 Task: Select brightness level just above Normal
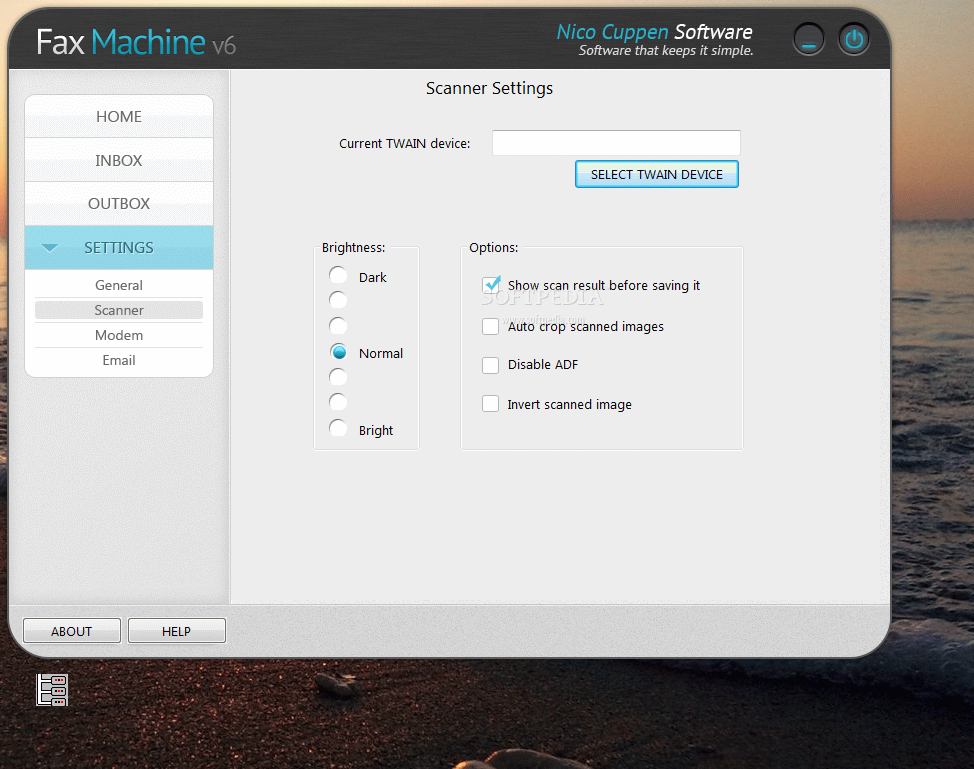tap(338, 325)
